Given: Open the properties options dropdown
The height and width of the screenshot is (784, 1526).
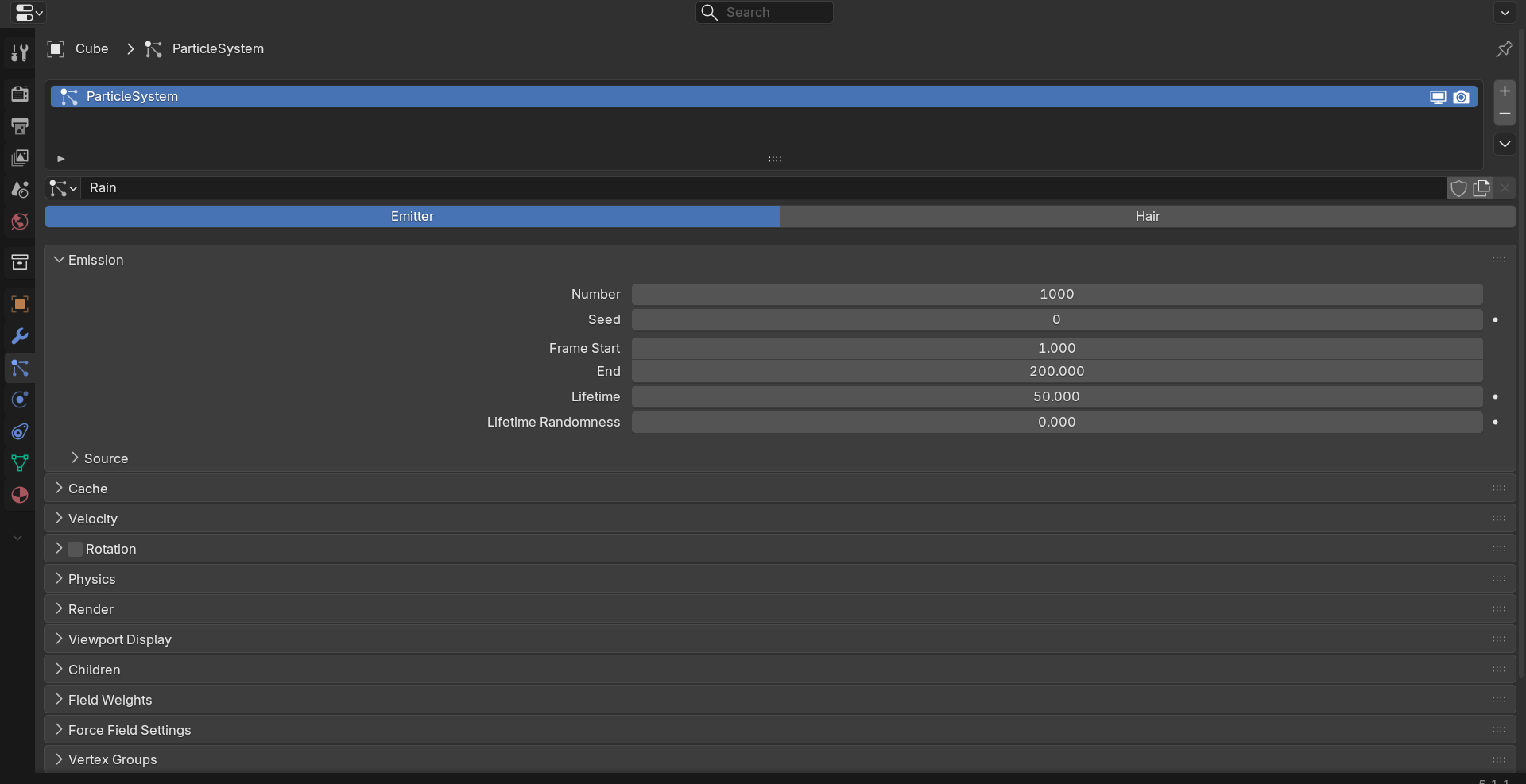Looking at the screenshot, I should pos(1505,13).
